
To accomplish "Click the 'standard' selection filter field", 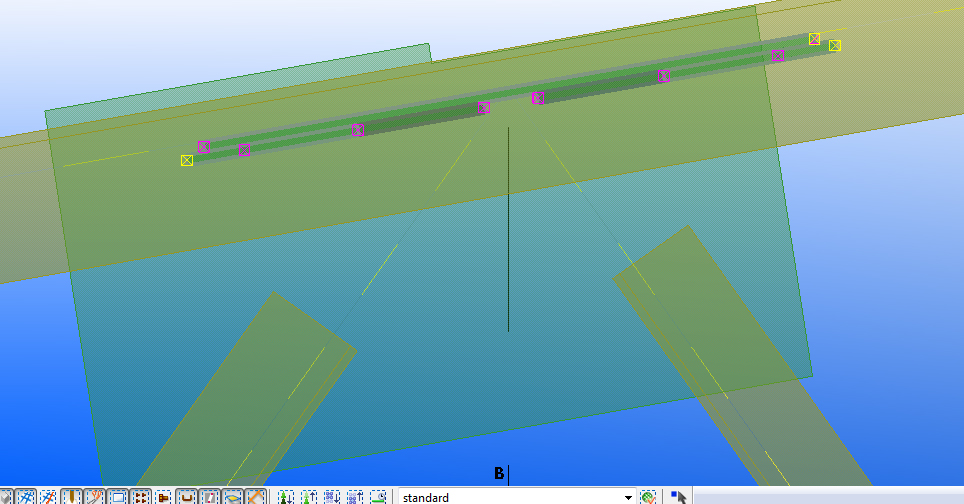I will coord(516,497).
